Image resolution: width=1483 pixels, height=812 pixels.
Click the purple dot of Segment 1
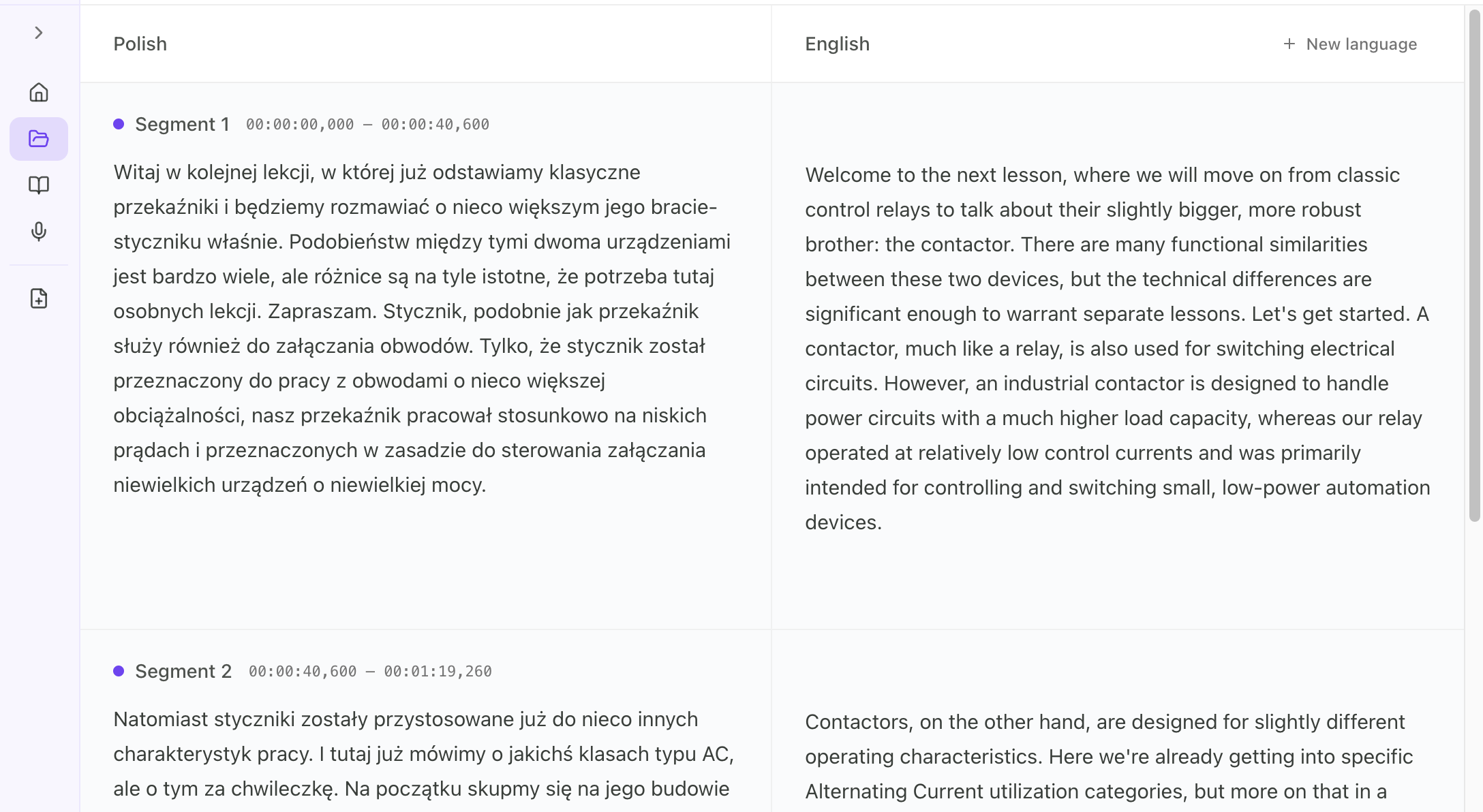pyautogui.click(x=119, y=124)
